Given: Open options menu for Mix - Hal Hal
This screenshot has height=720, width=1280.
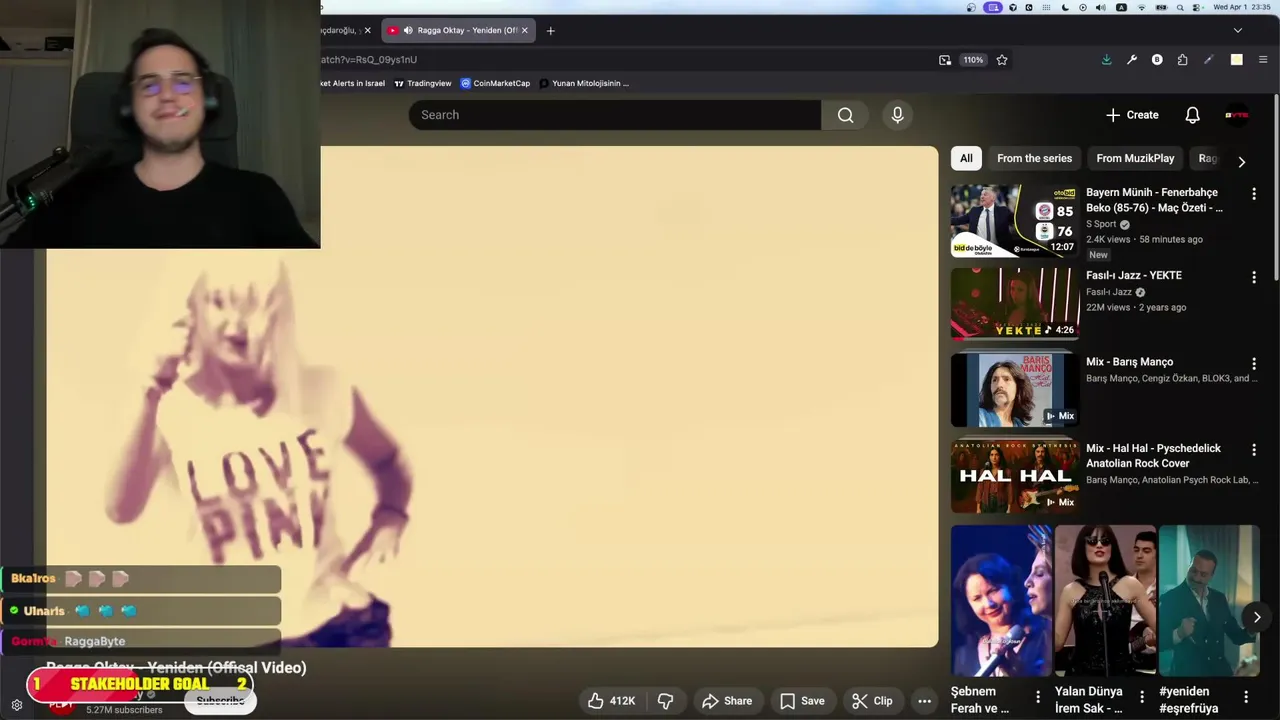Looking at the screenshot, I should (1253, 451).
